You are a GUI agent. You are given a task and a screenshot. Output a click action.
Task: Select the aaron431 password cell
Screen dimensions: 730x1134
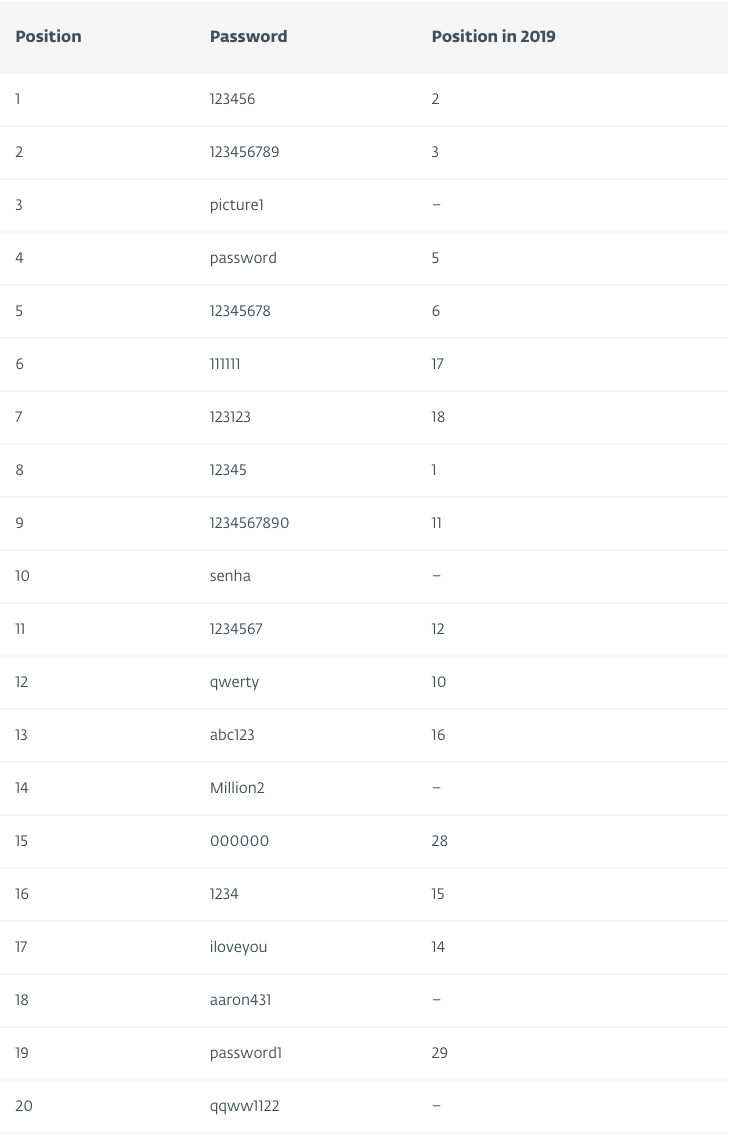point(240,1000)
